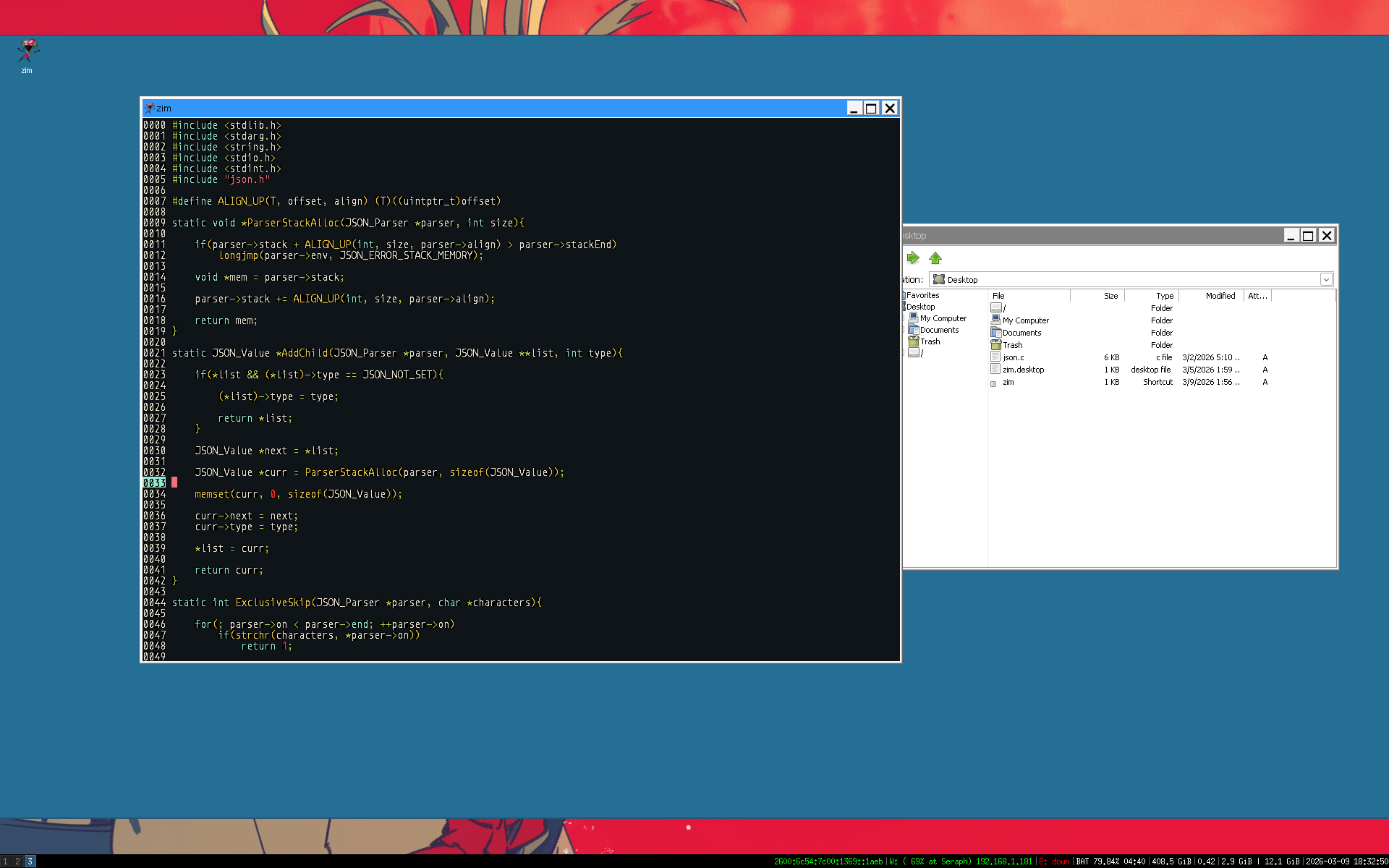Switch to workspace 1 in the bar
This screenshot has width=1389, height=868.
pos(5,861)
